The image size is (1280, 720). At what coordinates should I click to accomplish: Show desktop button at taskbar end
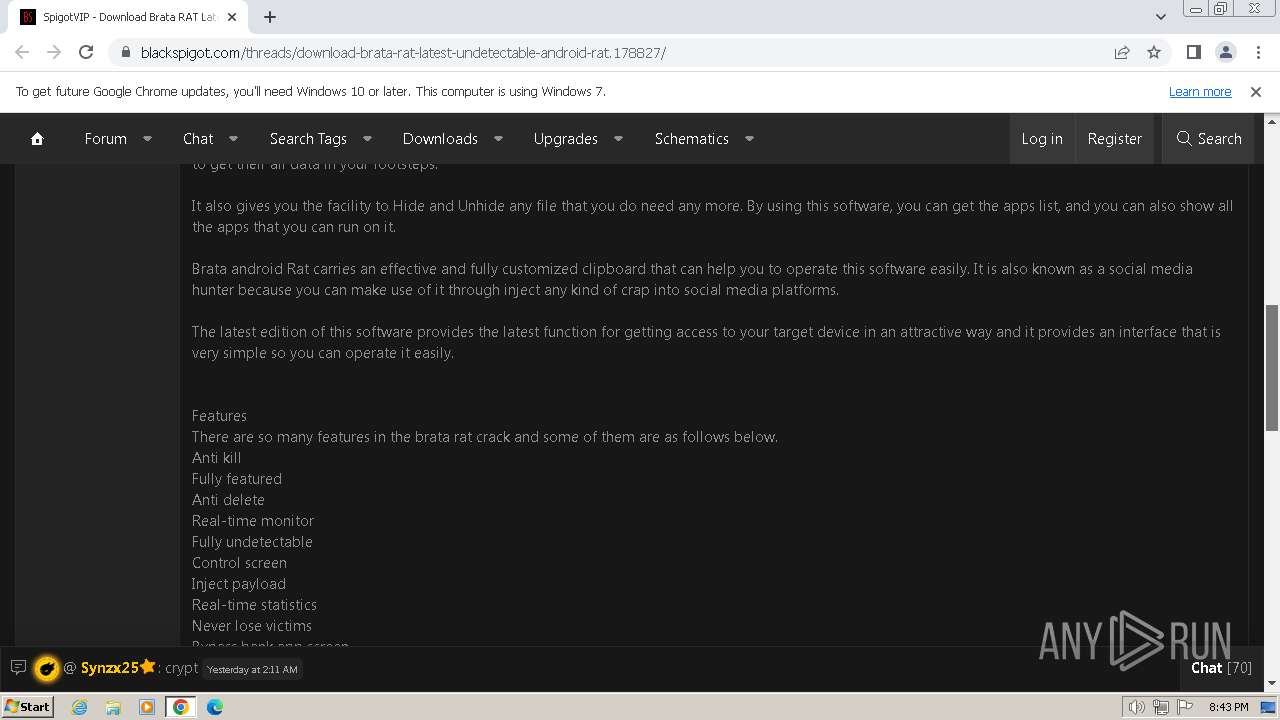[1268, 707]
